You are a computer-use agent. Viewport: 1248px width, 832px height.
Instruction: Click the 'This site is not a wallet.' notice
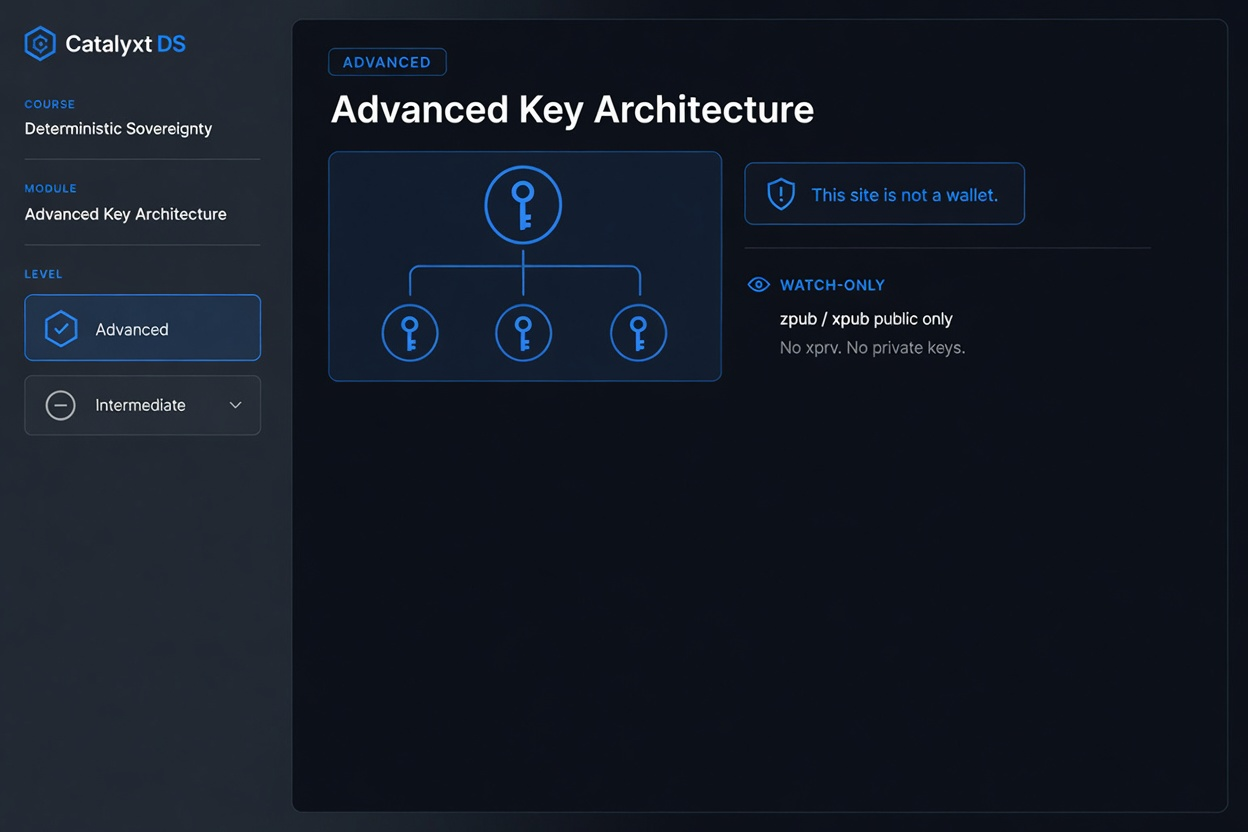(x=885, y=194)
